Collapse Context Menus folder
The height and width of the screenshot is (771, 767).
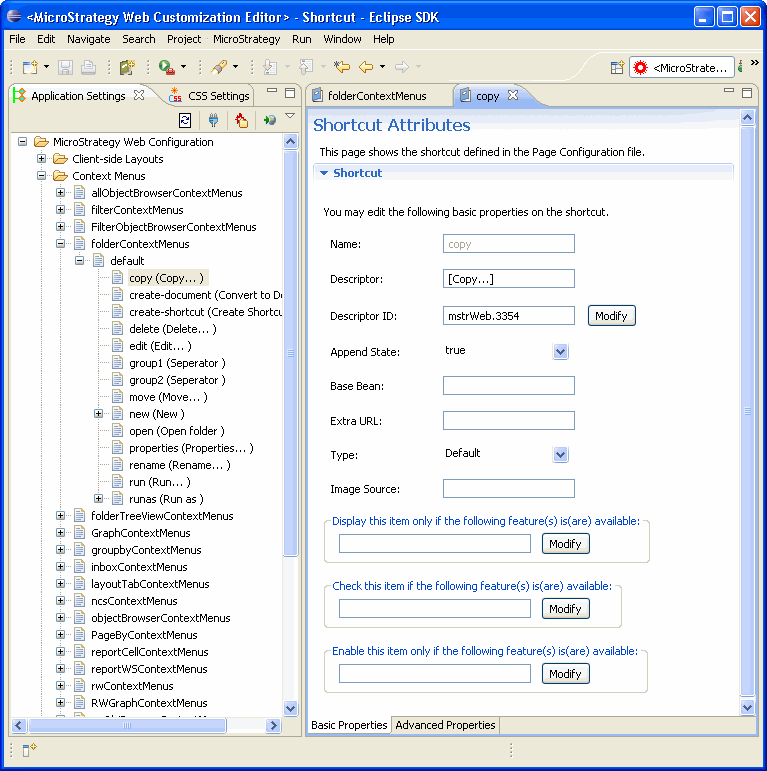click(x=41, y=176)
